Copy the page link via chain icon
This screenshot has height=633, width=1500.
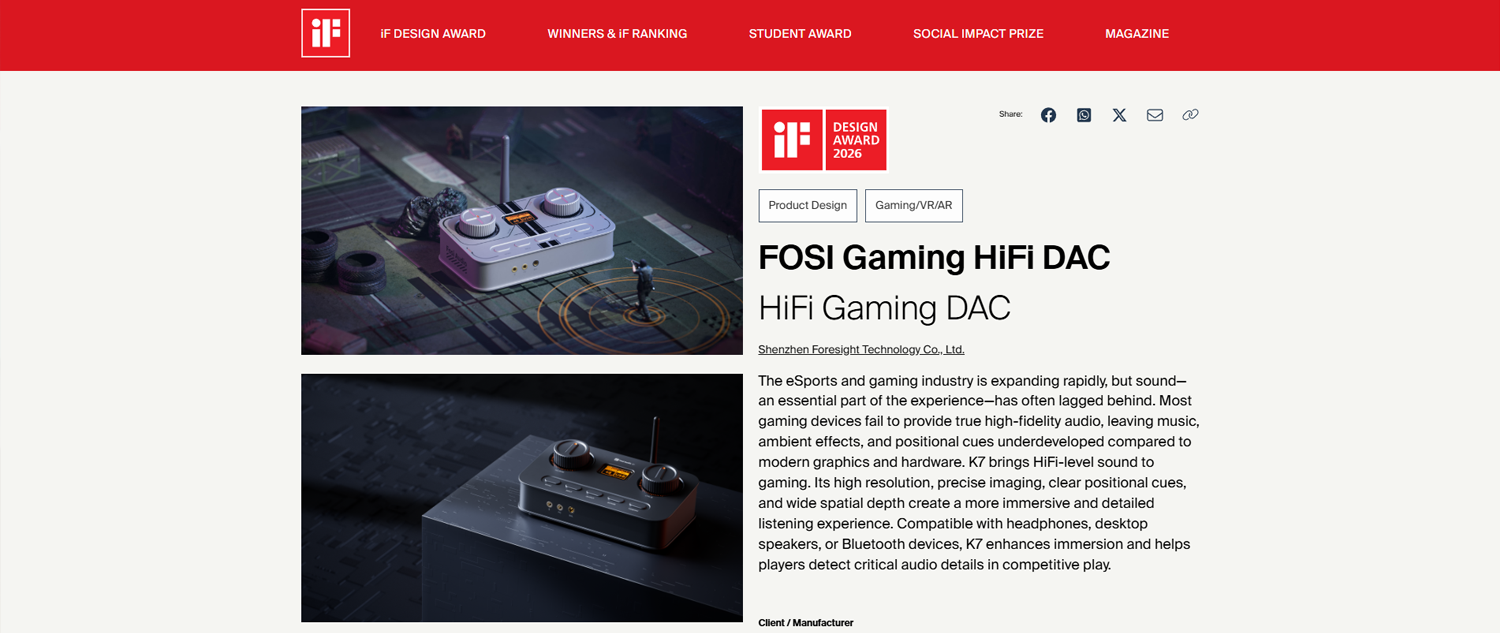click(1190, 115)
